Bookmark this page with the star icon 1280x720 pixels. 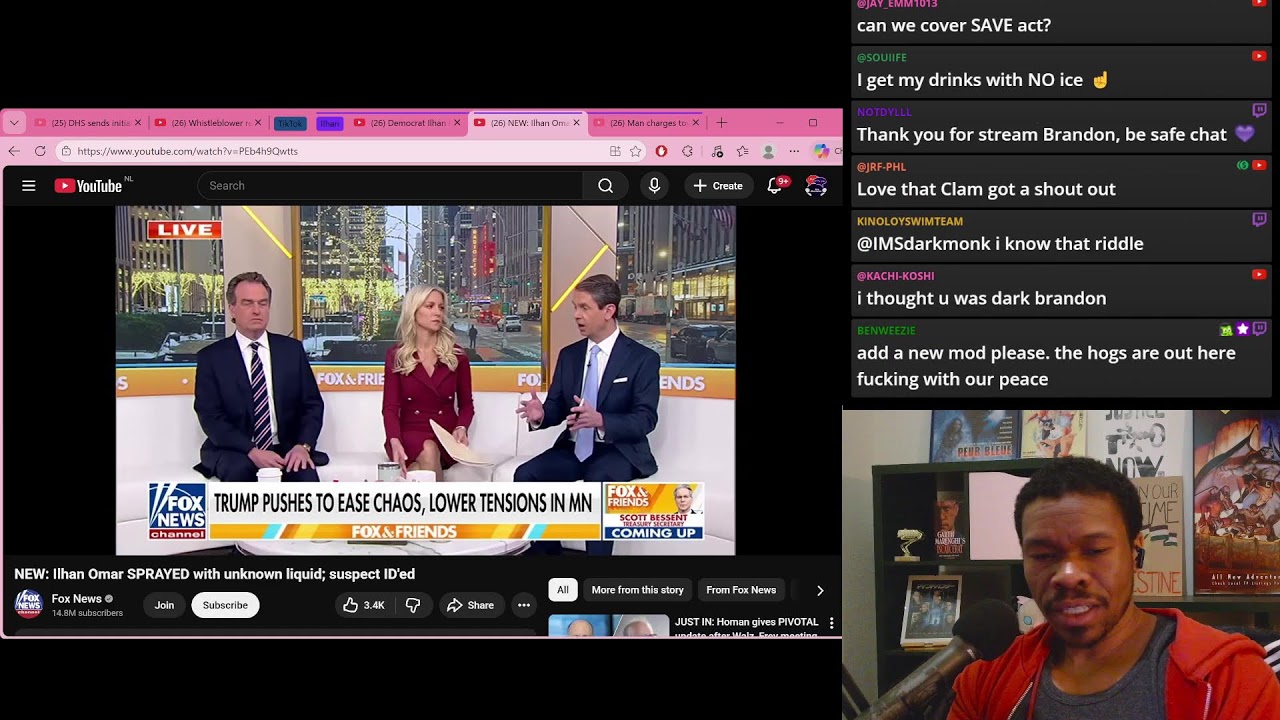click(x=635, y=151)
